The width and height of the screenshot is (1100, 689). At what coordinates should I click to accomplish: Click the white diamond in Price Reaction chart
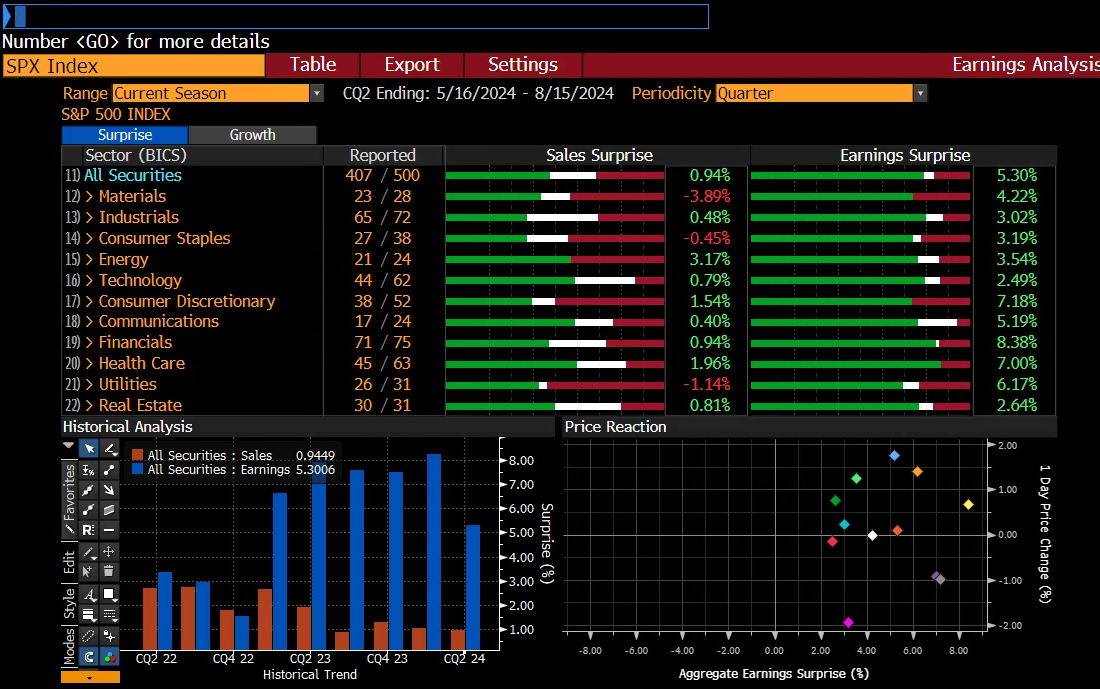(x=872, y=535)
